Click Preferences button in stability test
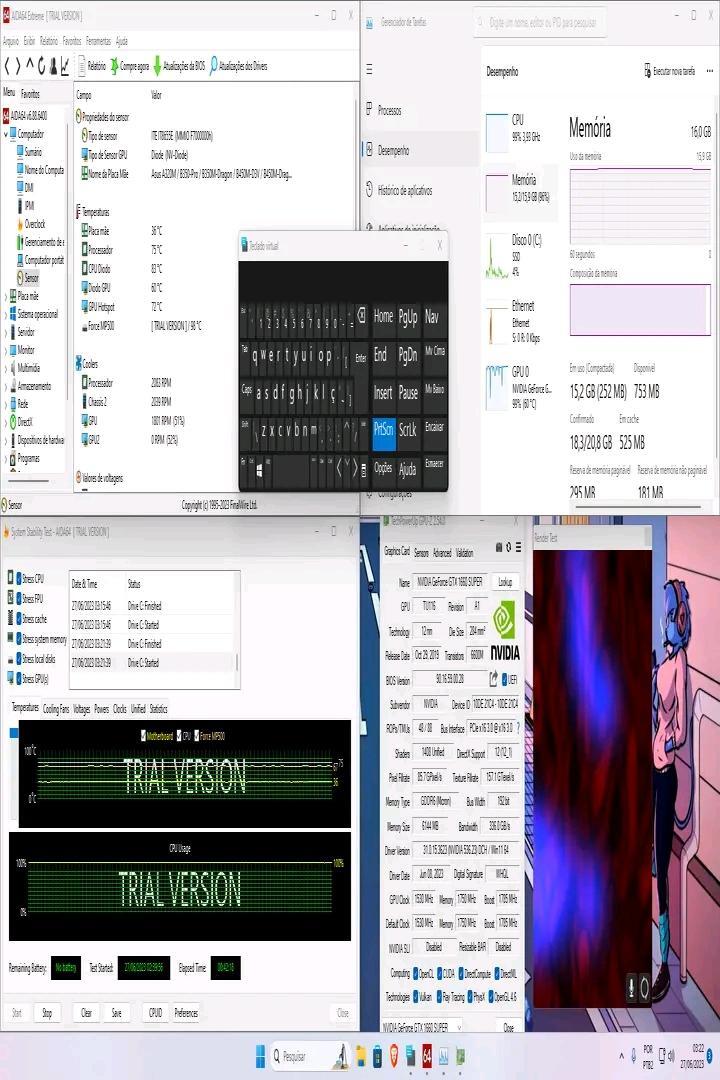720x1080 pixels. [x=186, y=1012]
